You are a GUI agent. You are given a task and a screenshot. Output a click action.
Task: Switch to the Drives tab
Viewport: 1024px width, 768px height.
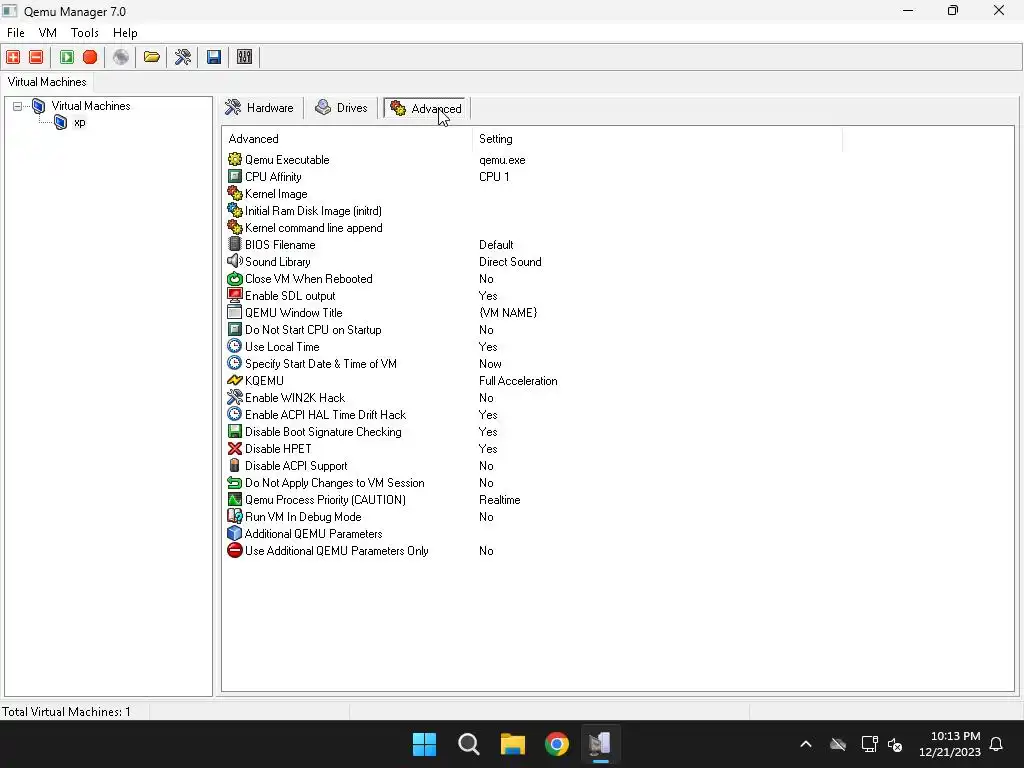342,108
